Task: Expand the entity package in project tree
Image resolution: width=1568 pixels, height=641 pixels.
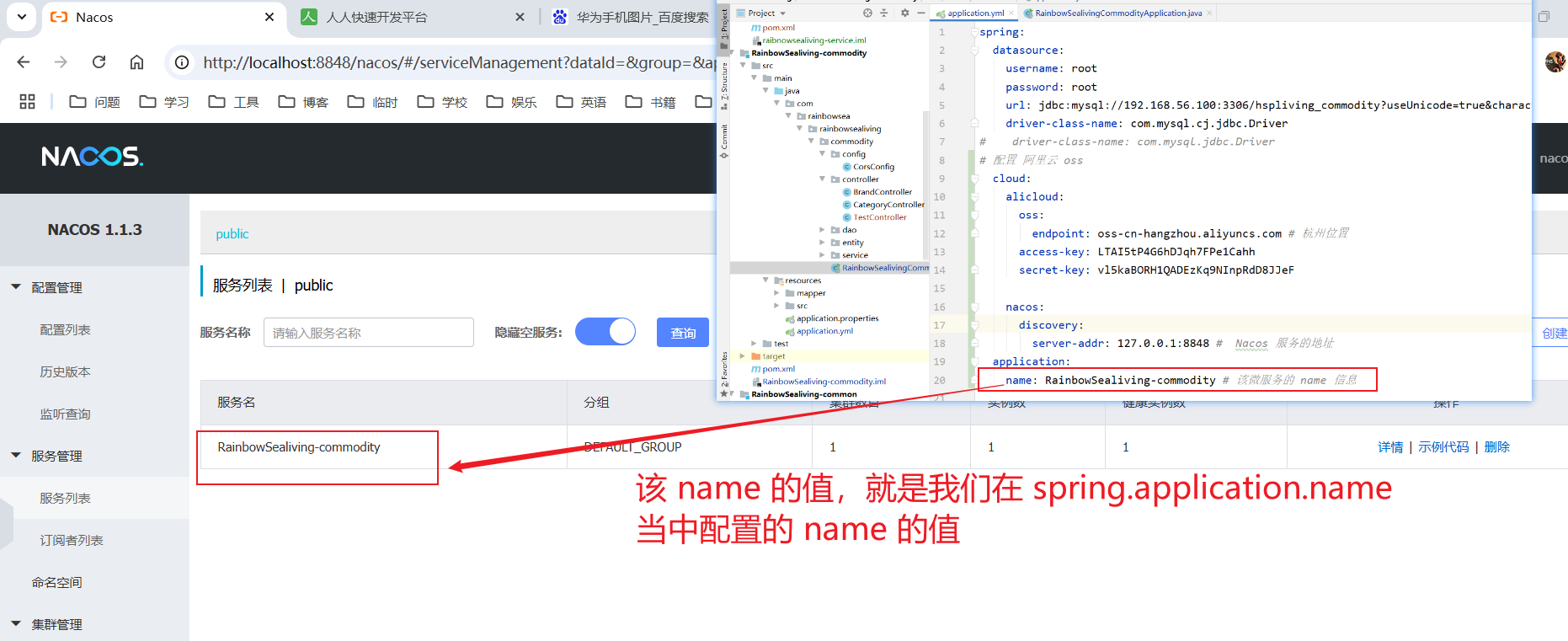Action: pos(823,242)
